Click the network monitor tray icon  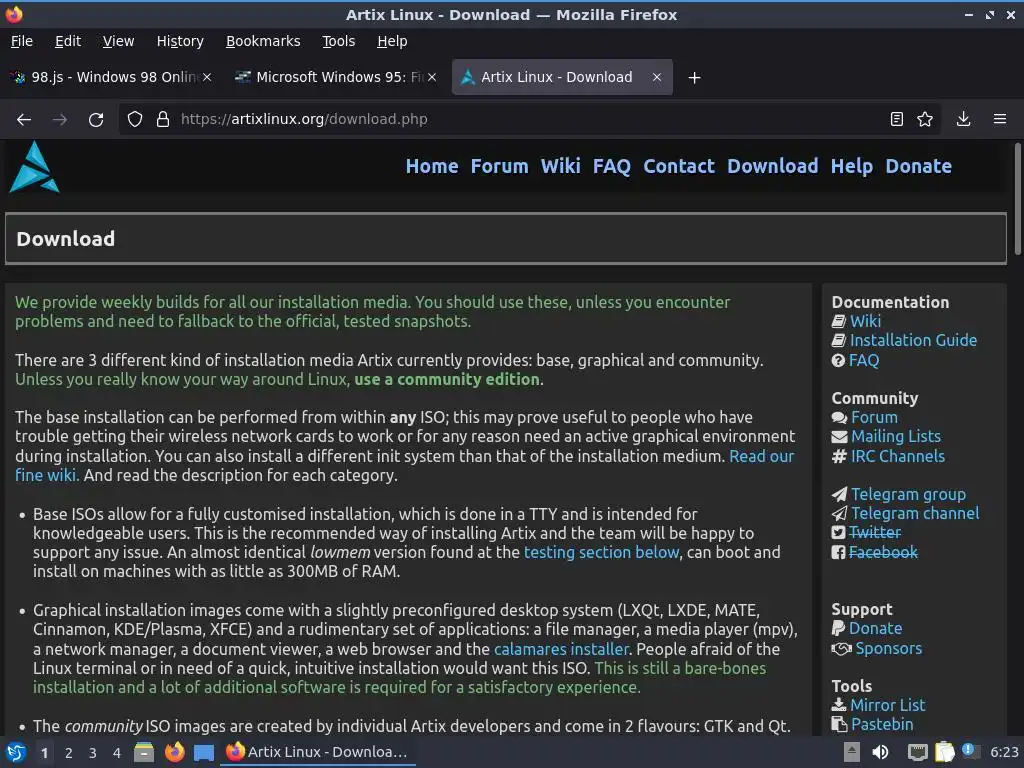tap(918, 752)
